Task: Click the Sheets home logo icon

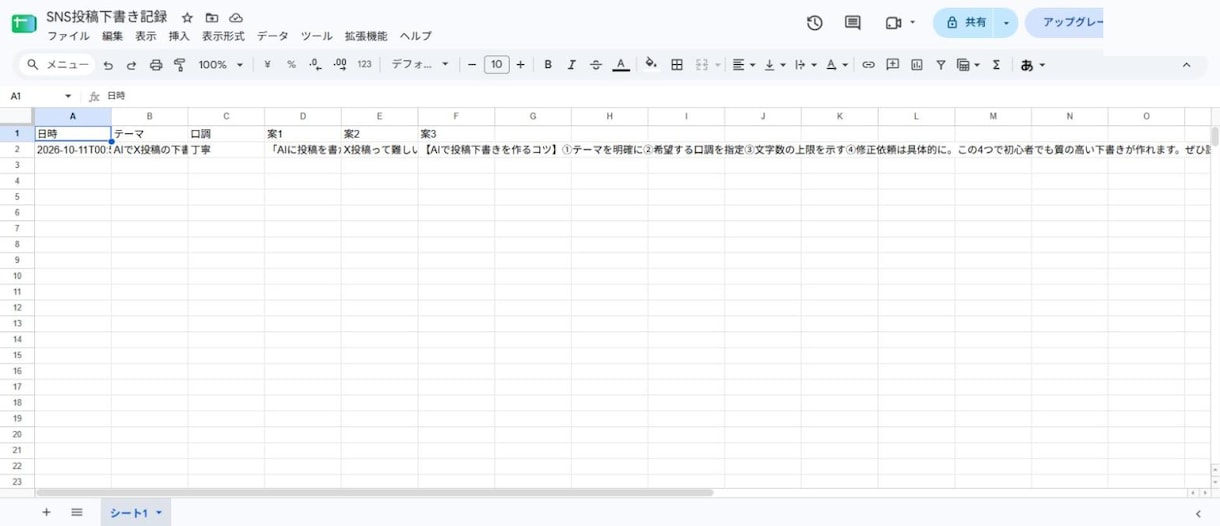Action: click(24, 24)
